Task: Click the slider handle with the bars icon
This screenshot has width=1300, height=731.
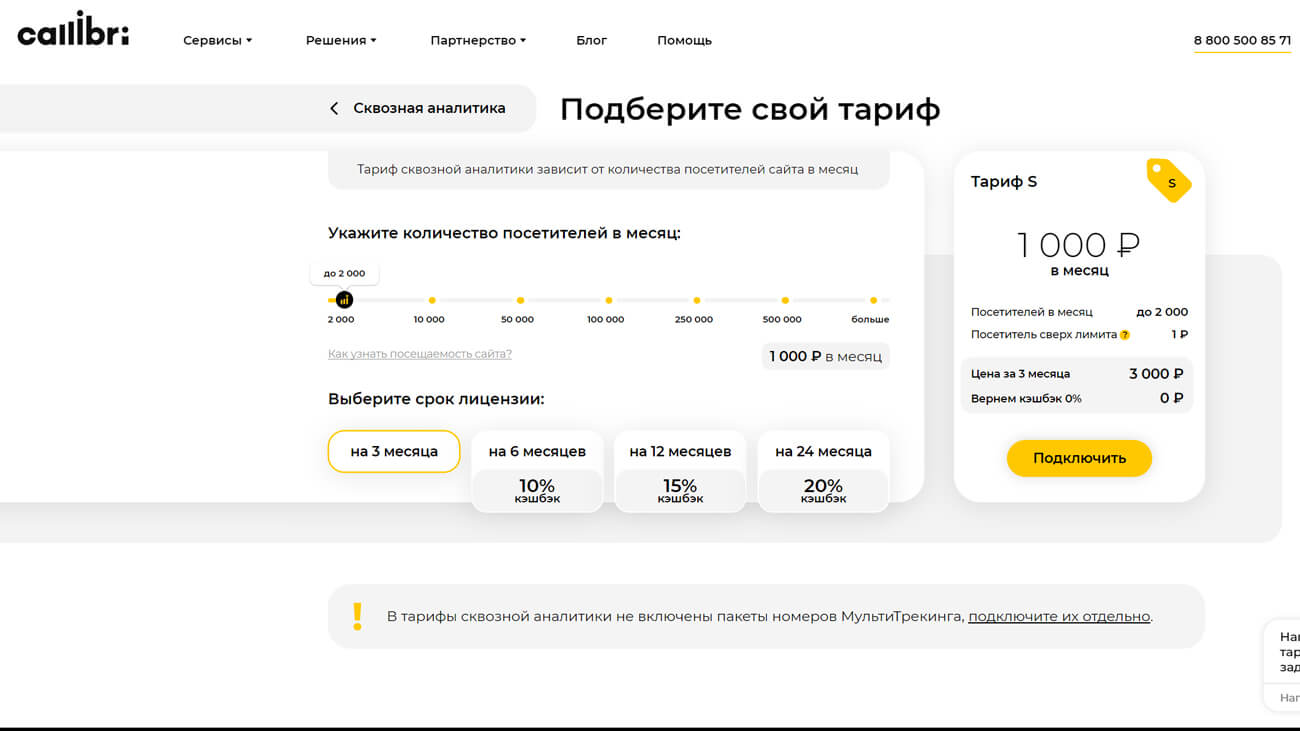Action: coord(344,300)
